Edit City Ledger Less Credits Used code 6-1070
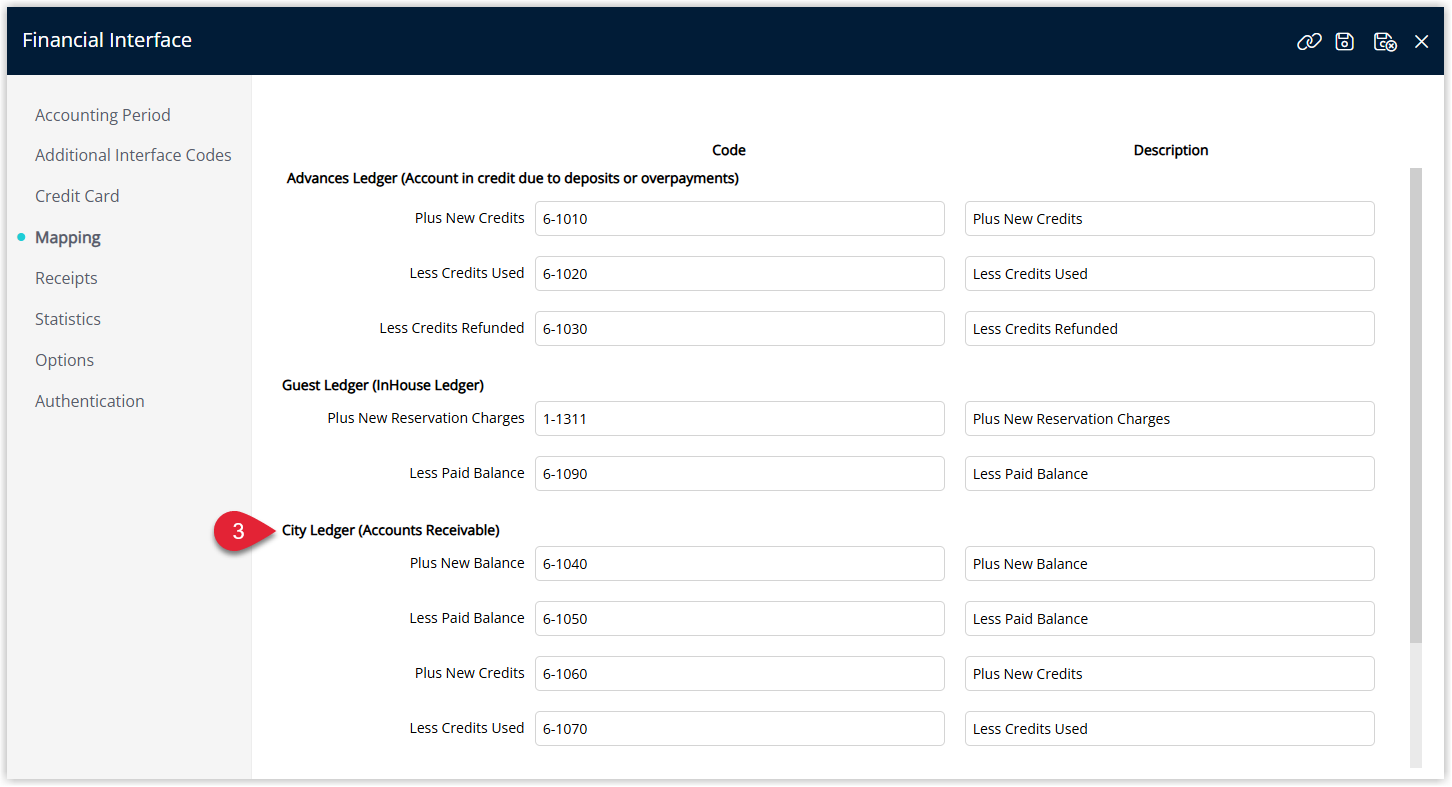This screenshot has width=1452, height=787. point(739,729)
